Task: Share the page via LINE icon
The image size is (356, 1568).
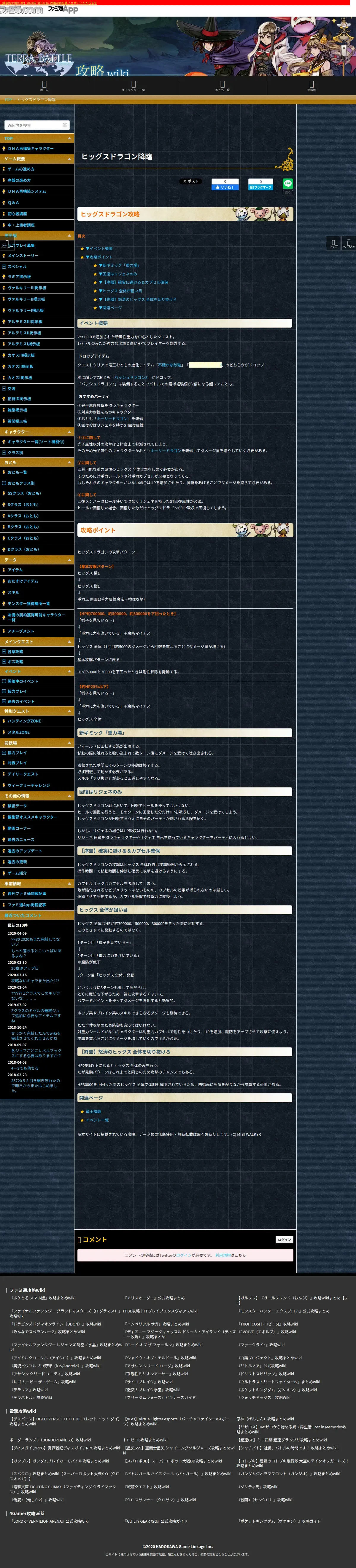Action: [x=288, y=184]
